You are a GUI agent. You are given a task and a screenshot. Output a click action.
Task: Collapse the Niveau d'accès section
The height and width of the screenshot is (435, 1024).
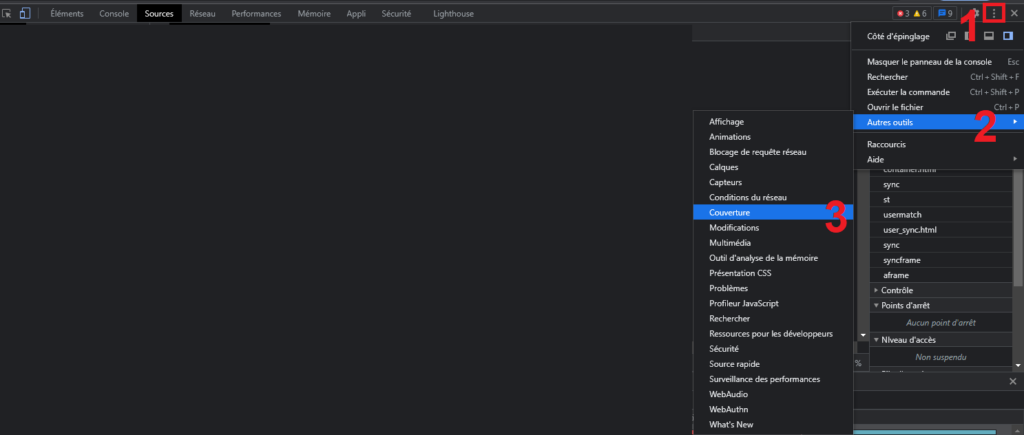(941, 340)
